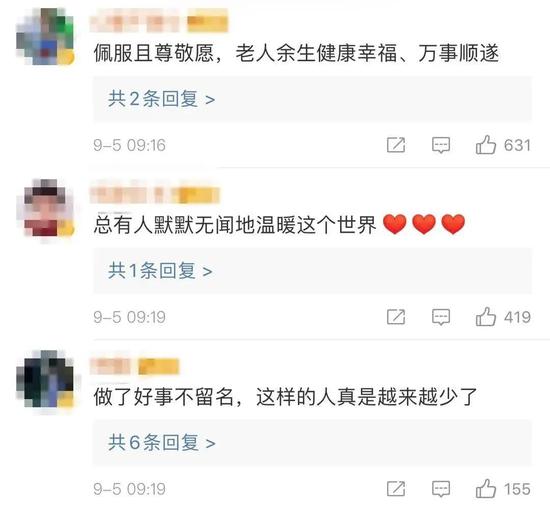The height and width of the screenshot is (506, 550).
Task: Select comment text 佩服且尊敬愿
Action: click(154, 53)
